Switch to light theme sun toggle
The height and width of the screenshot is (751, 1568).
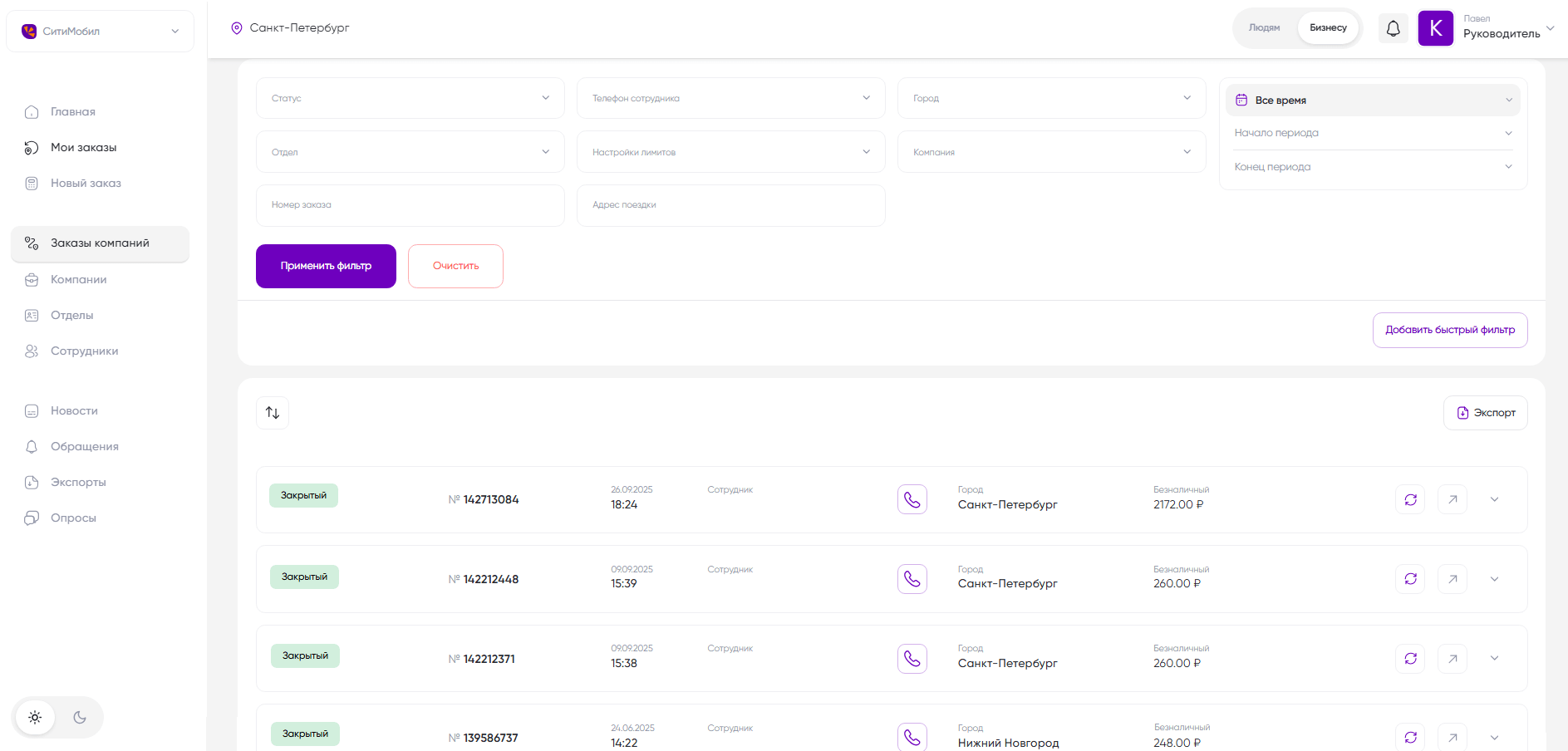pos(35,717)
